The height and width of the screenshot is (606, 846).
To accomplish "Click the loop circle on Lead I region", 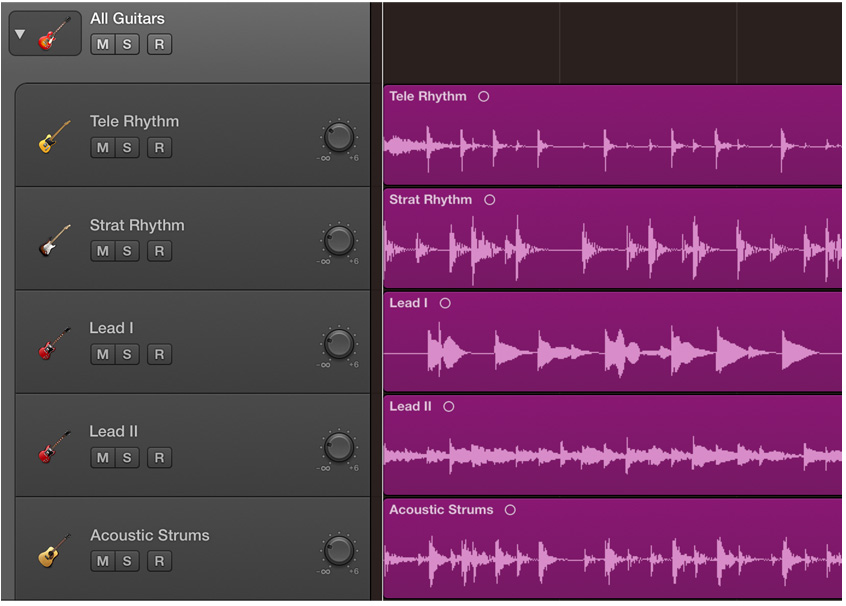I will (445, 303).
